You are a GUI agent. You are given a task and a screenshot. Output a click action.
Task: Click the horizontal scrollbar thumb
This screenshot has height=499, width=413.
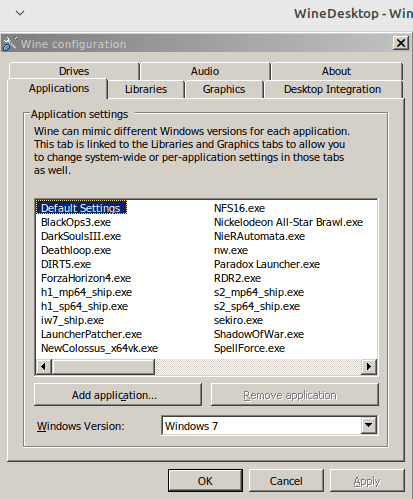103,367
